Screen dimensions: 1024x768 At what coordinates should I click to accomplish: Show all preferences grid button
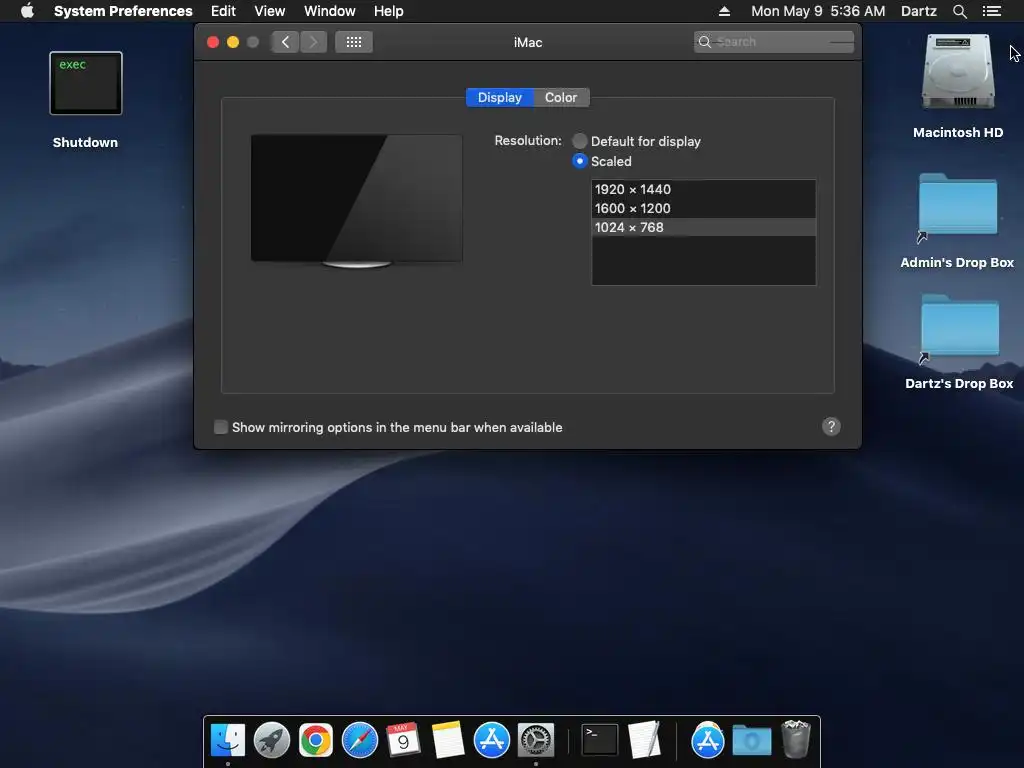point(354,42)
